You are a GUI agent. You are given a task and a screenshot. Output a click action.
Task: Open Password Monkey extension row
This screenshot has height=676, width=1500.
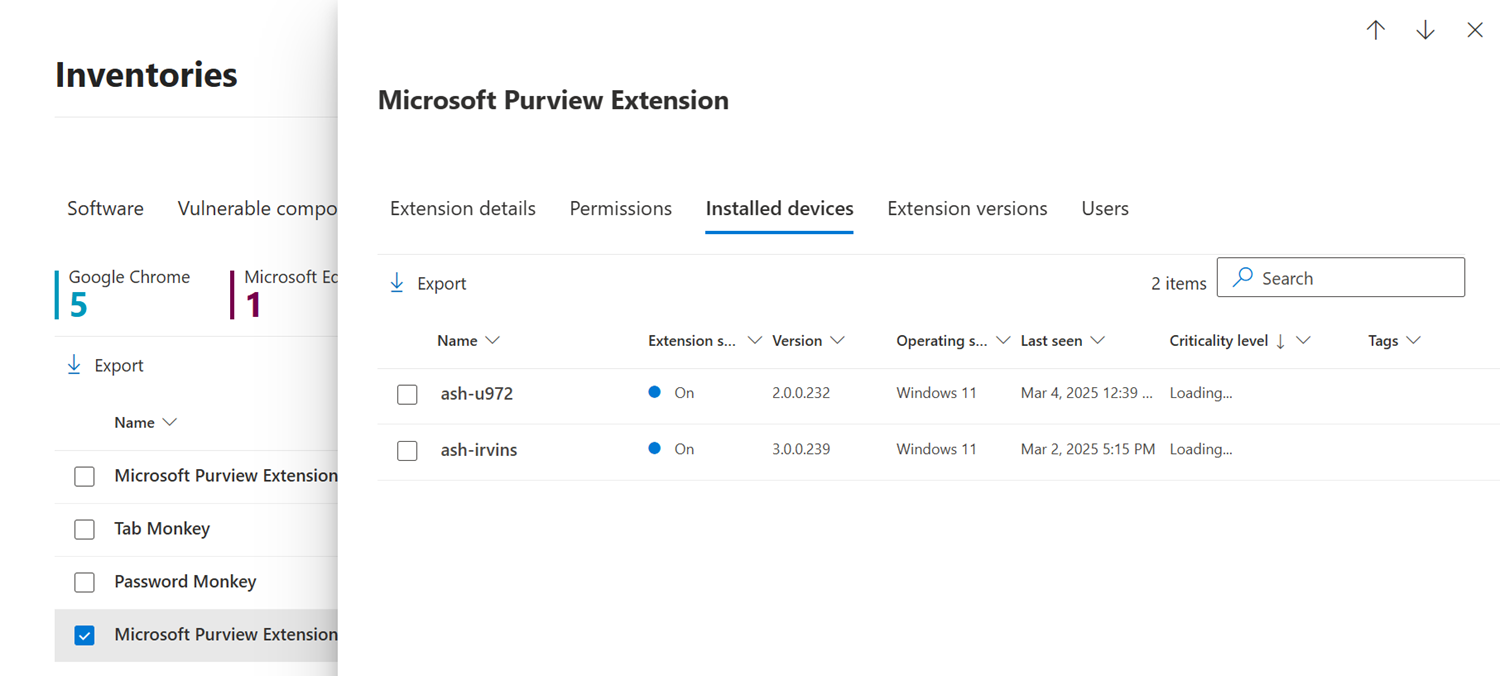(185, 582)
